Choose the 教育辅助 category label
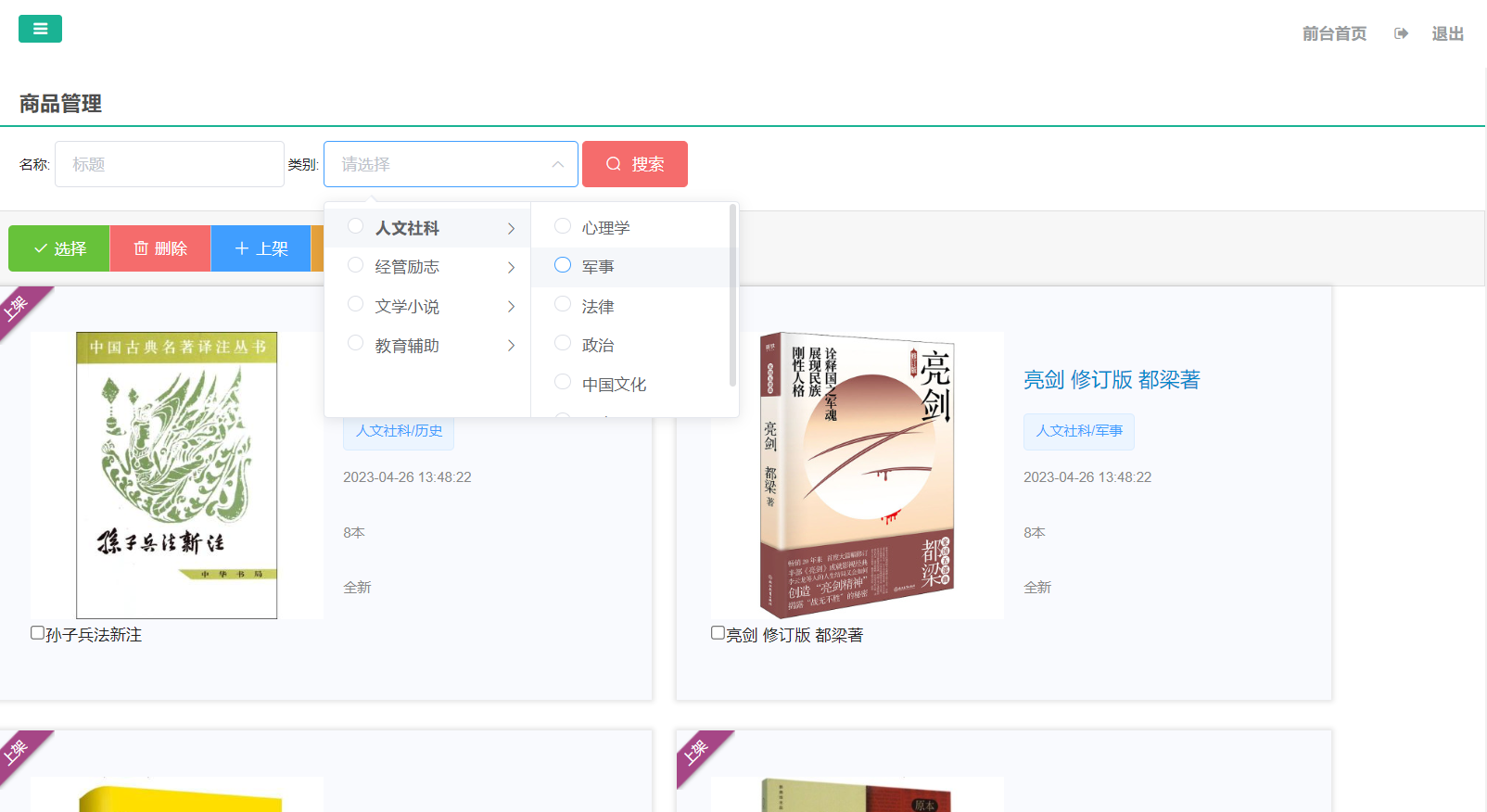 (x=407, y=345)
